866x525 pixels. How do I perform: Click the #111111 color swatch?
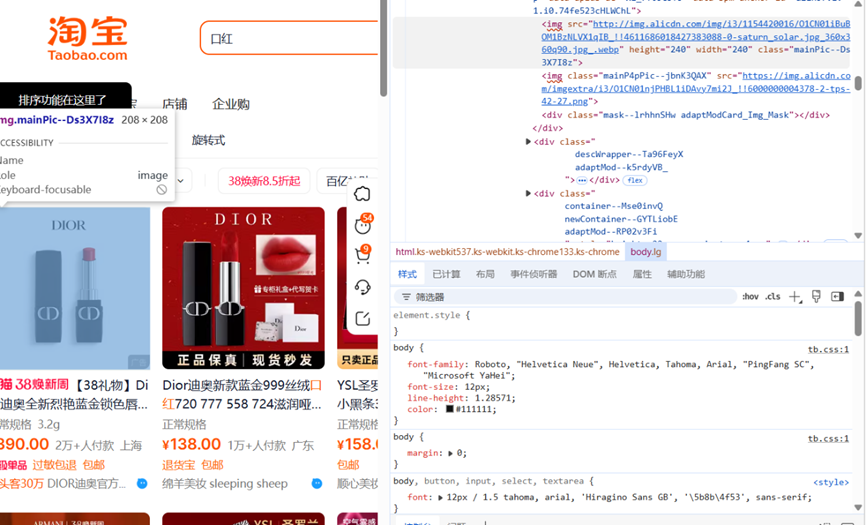point(450,409)
